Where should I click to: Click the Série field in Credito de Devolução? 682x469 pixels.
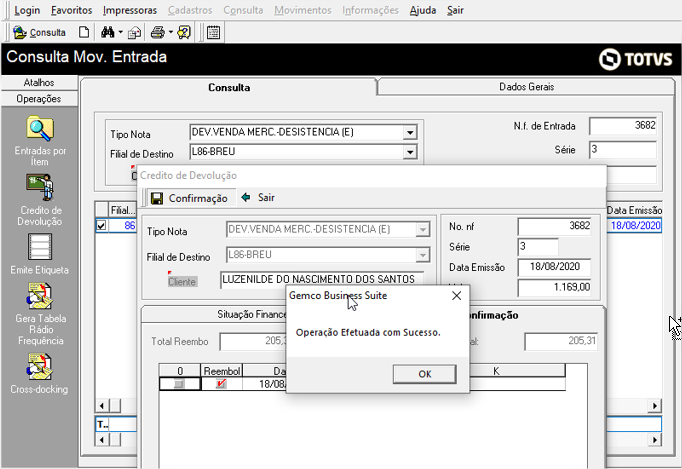pos(538,247)
